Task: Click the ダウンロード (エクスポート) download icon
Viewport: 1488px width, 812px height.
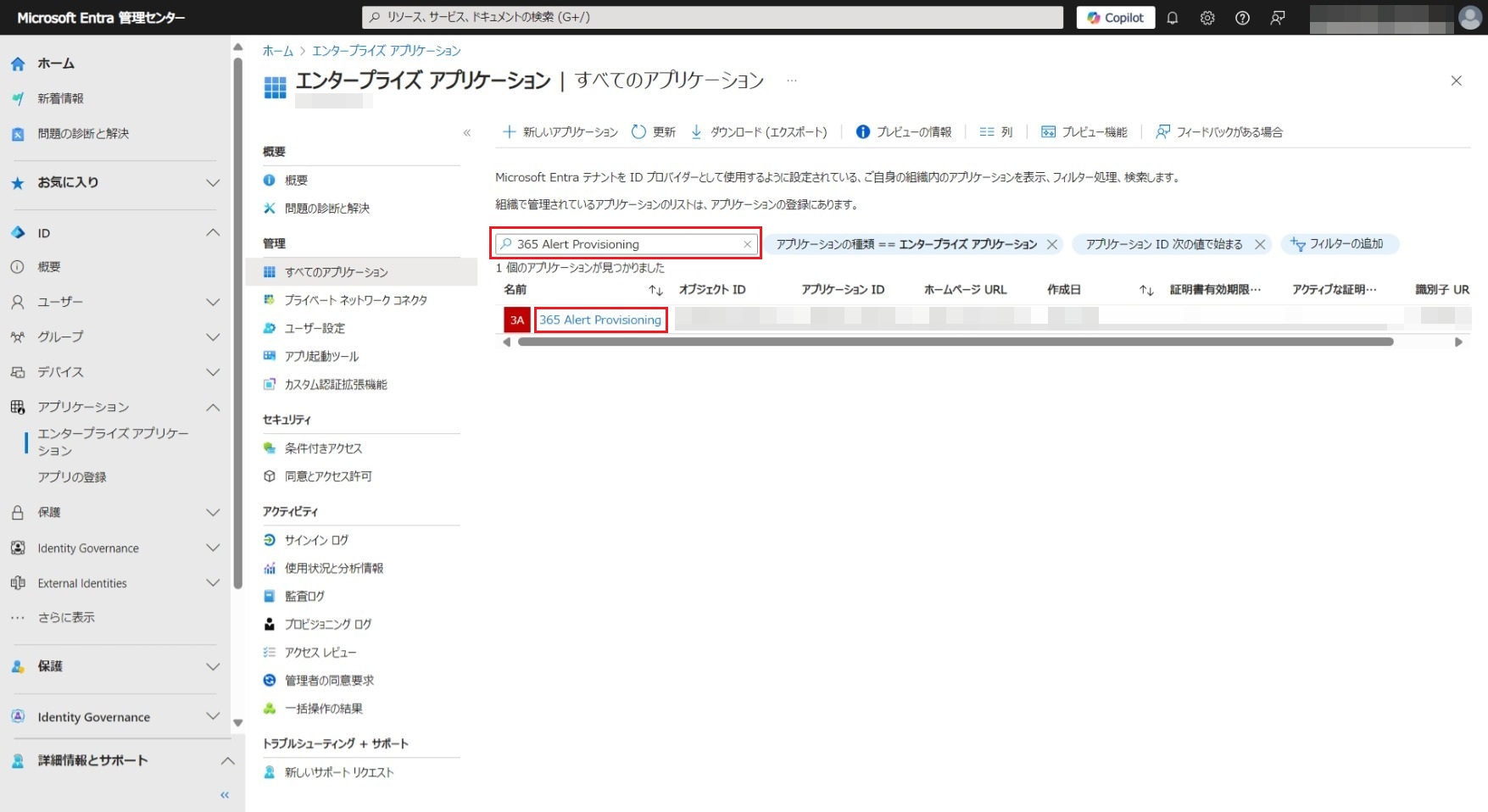Action: point(696,132)
